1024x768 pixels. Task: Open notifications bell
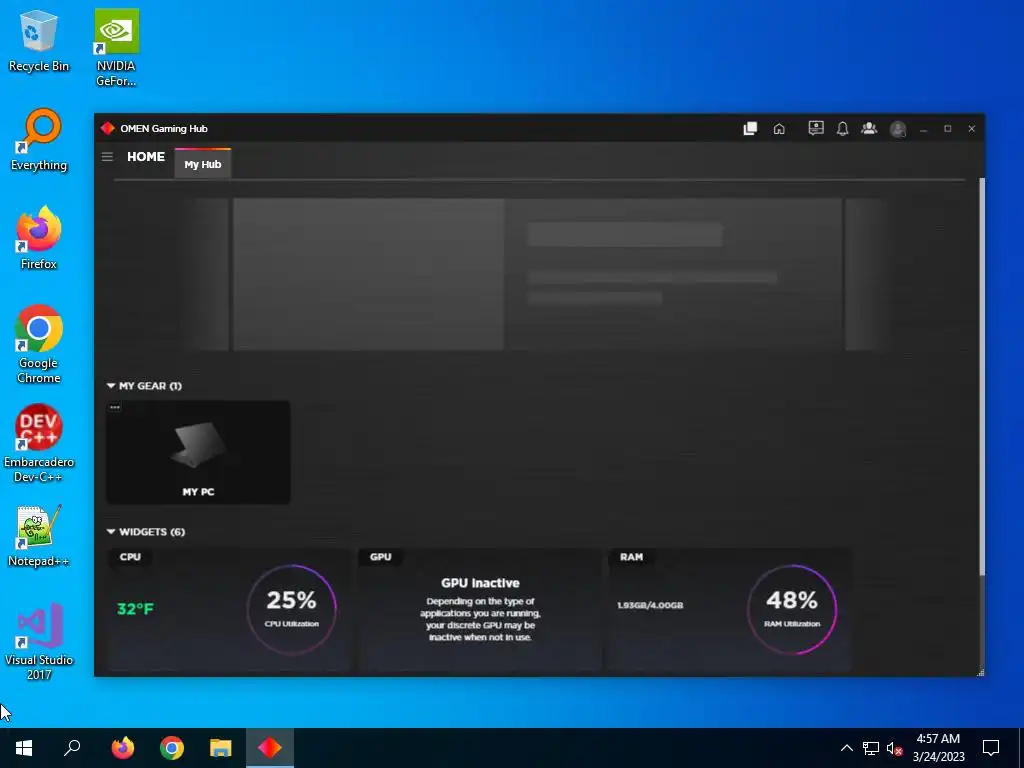pyautogui.click(x=842, y=129)
